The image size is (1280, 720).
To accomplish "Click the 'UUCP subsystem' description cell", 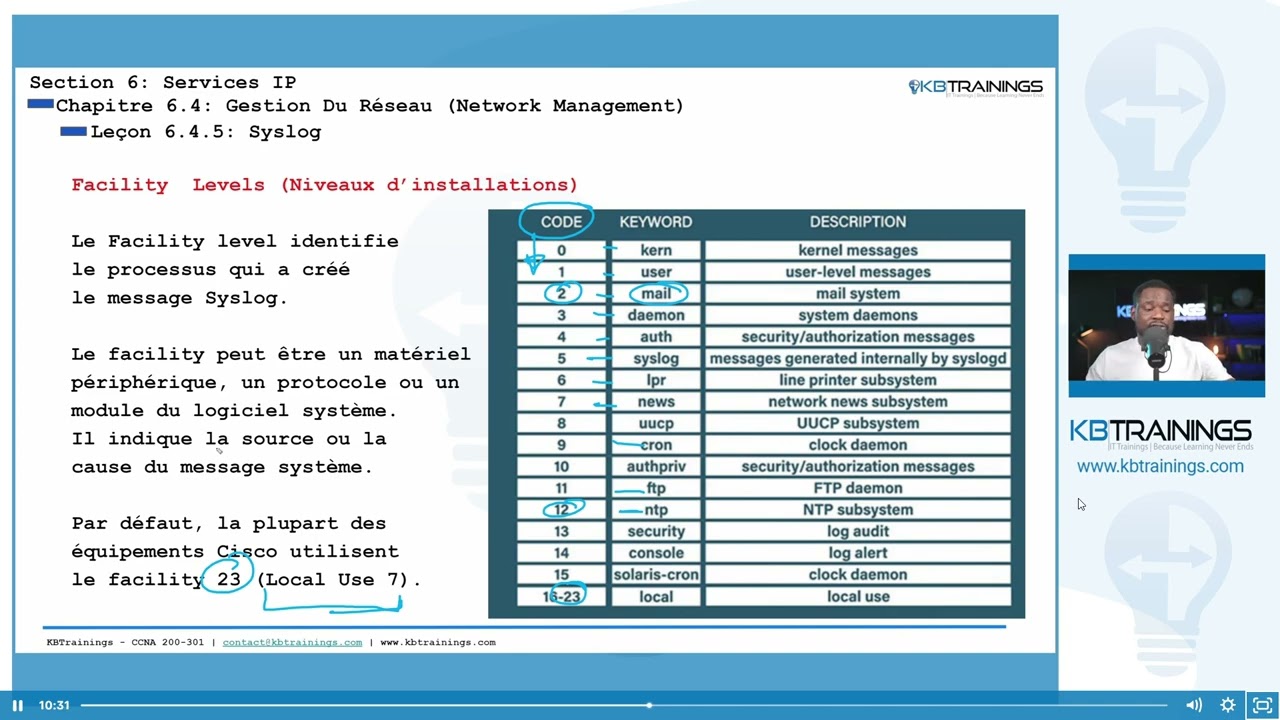I will click(858, 423).
